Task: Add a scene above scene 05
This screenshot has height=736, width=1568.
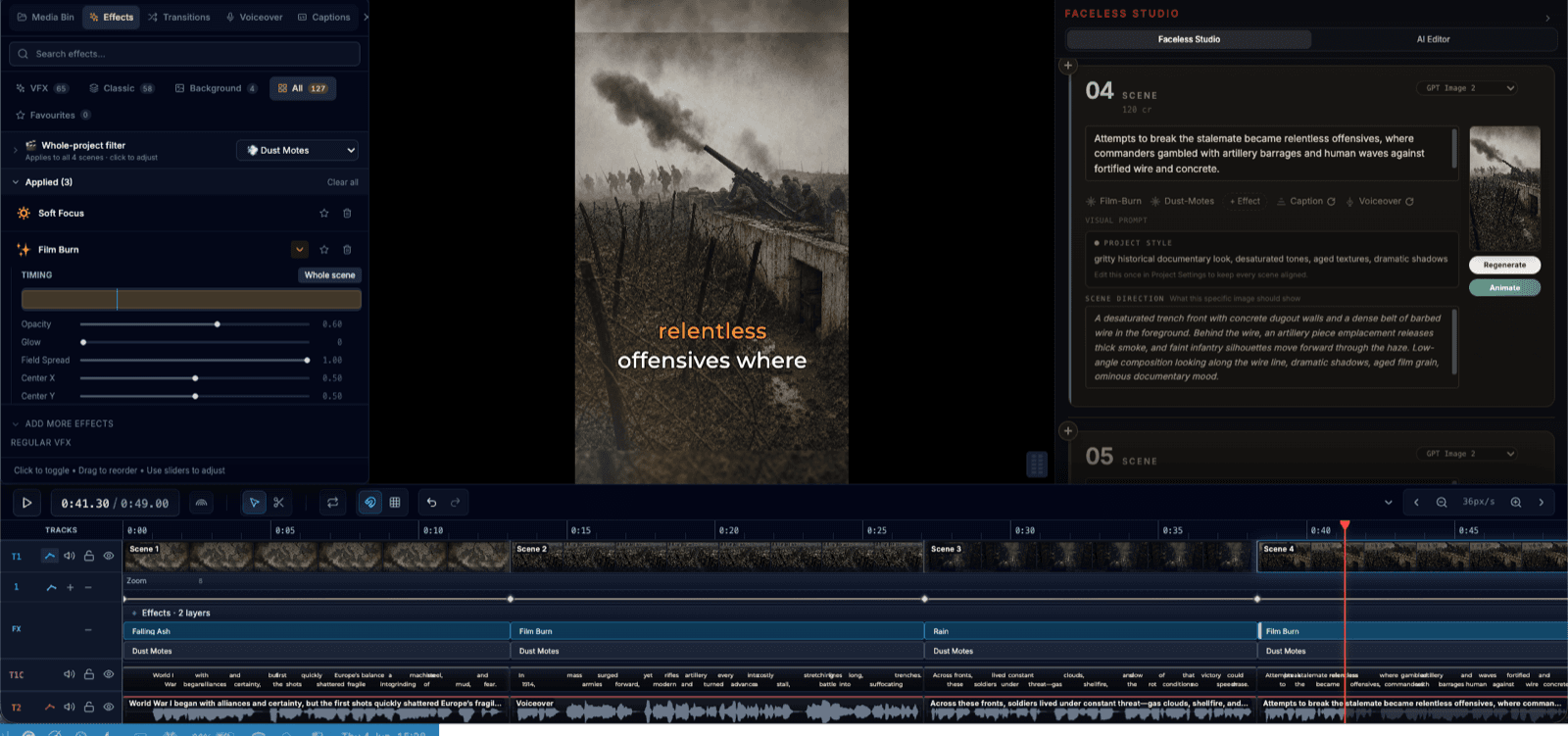Action: pos(1068,431)
